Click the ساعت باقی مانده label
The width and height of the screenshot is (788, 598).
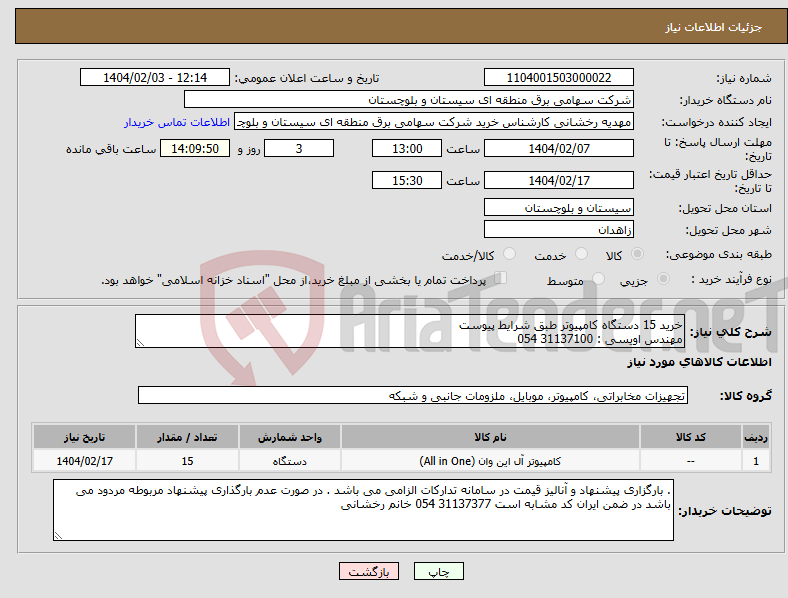pos(111,149)
